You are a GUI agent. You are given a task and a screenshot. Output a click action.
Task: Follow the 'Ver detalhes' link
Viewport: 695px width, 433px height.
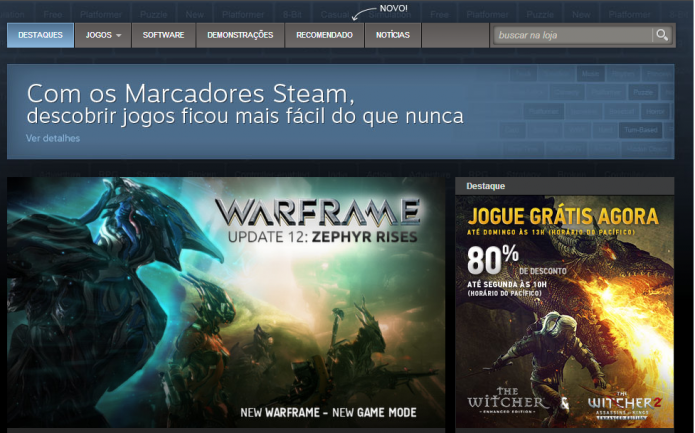point(53,138)
